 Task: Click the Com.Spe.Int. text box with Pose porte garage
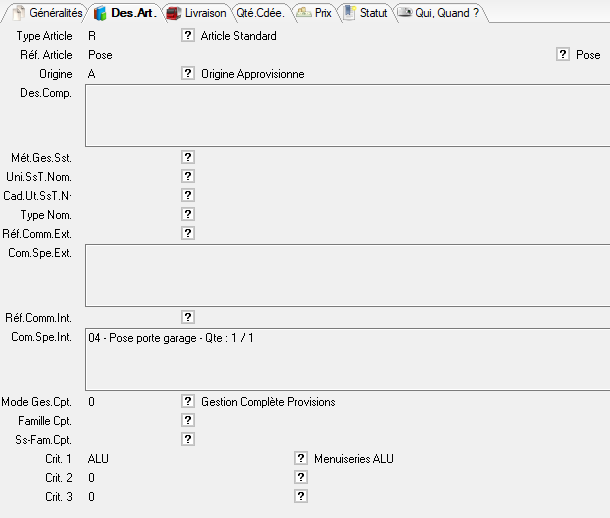[345, 359]
